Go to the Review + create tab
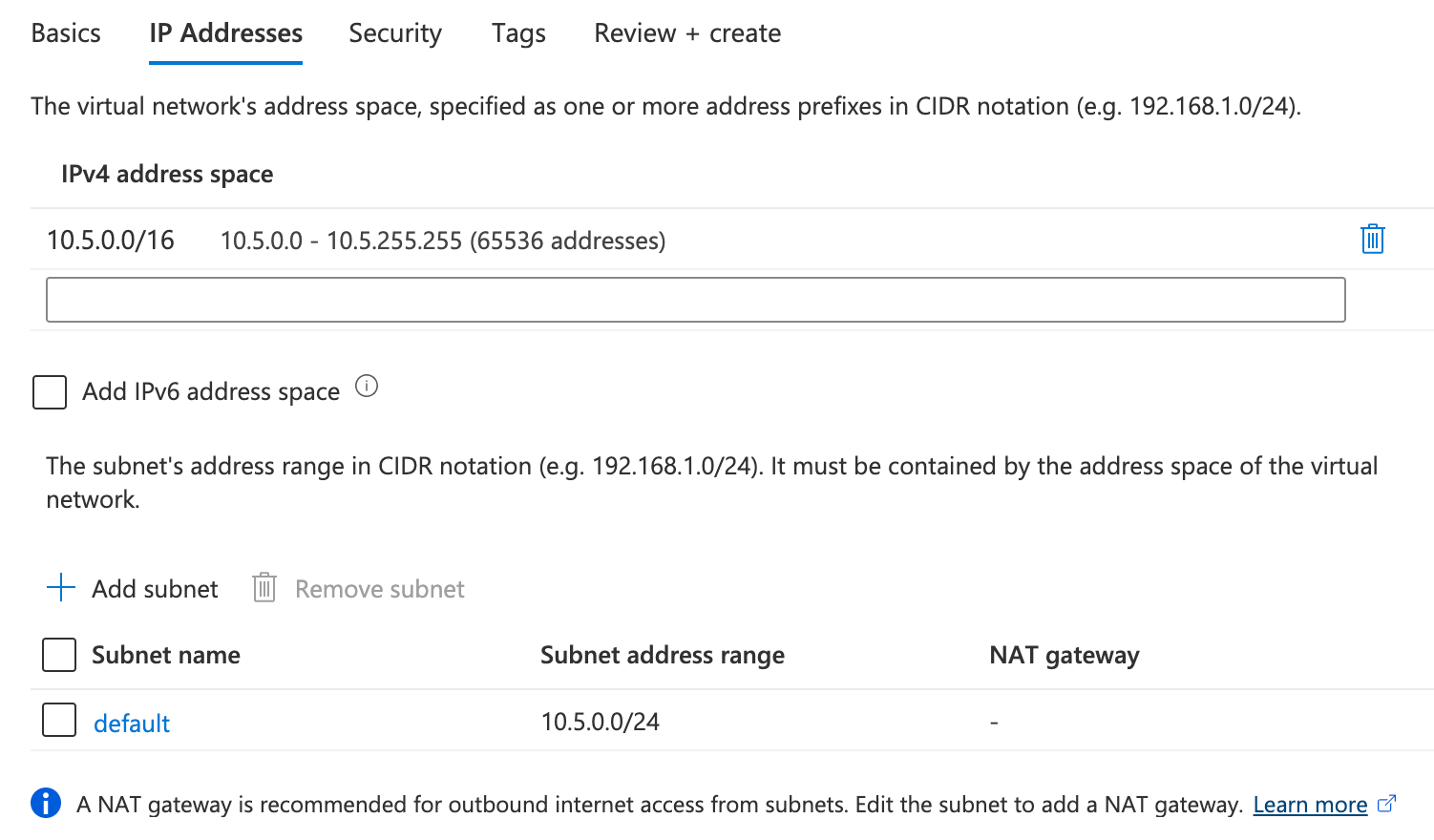The width and height of the screenshot is (1434, 840). (x=686, y=32)
